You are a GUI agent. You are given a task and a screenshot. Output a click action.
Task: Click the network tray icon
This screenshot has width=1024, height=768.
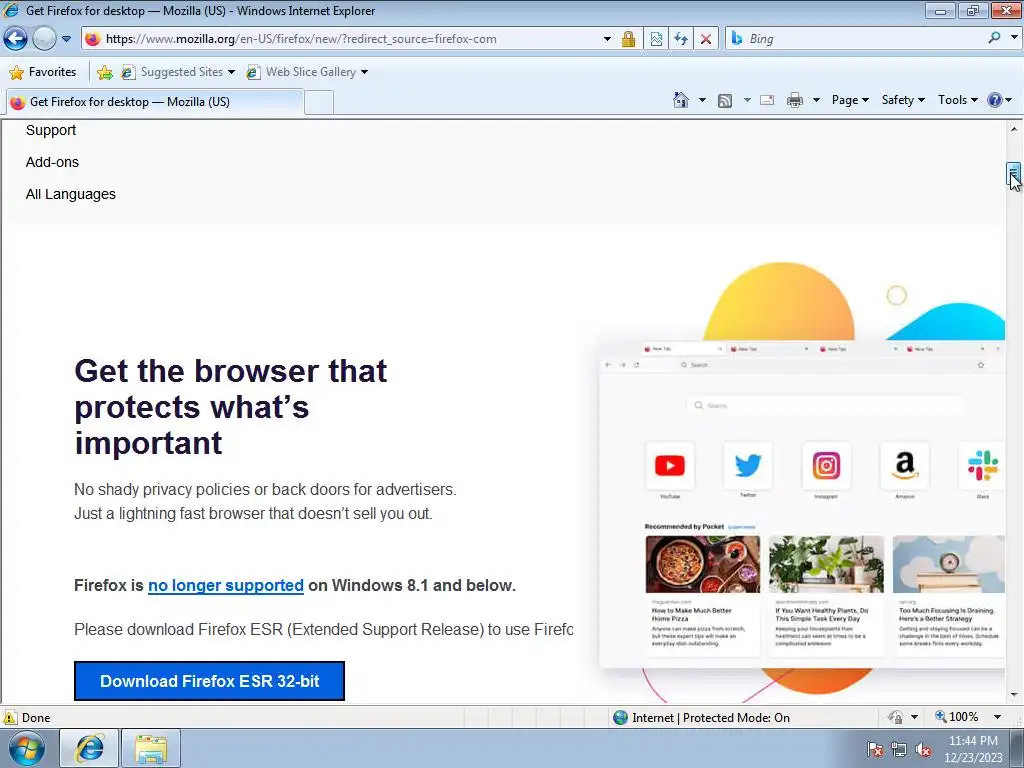click(x=899, y=749)
